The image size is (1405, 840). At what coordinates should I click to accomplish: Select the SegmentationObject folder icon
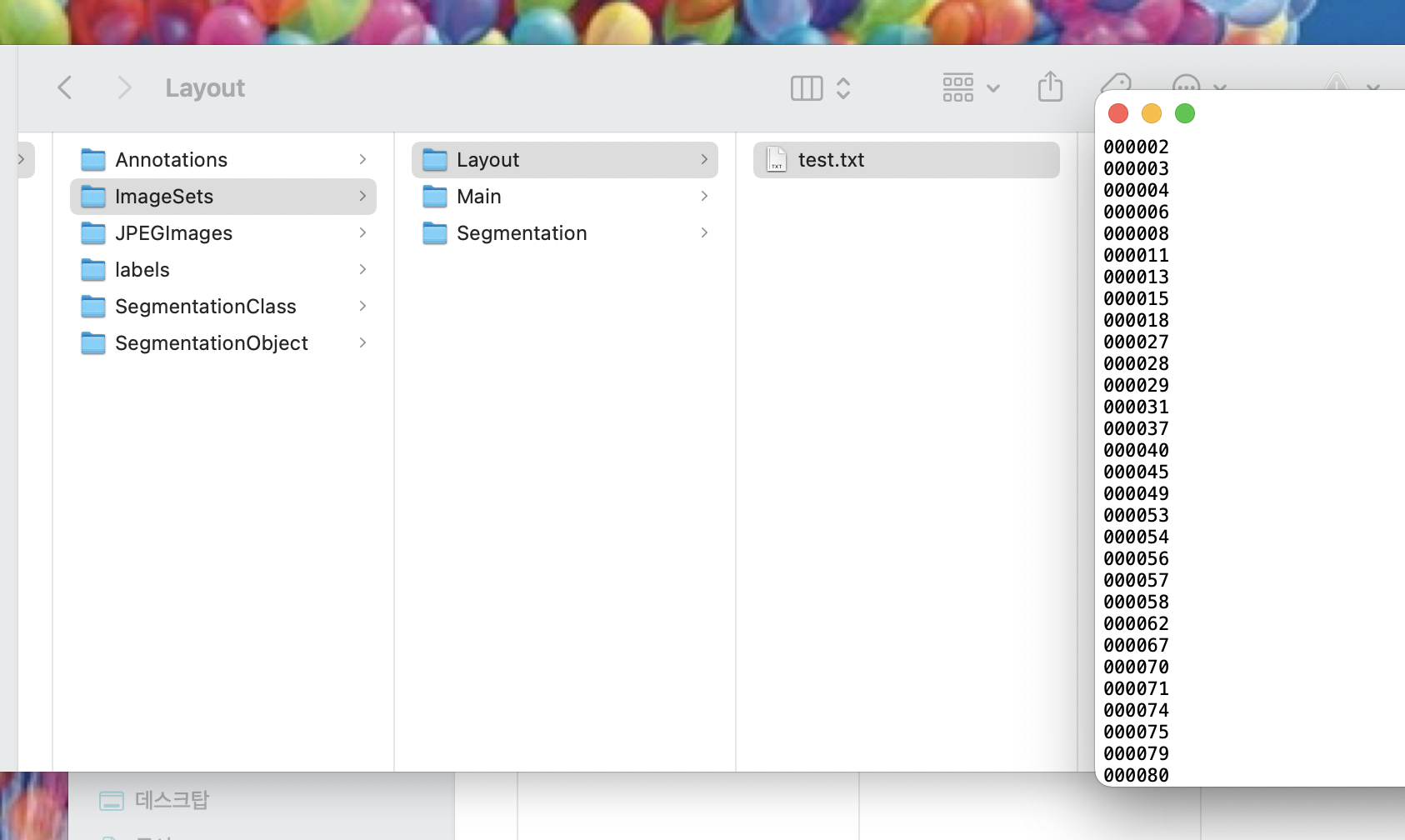[x=93, y=342]
